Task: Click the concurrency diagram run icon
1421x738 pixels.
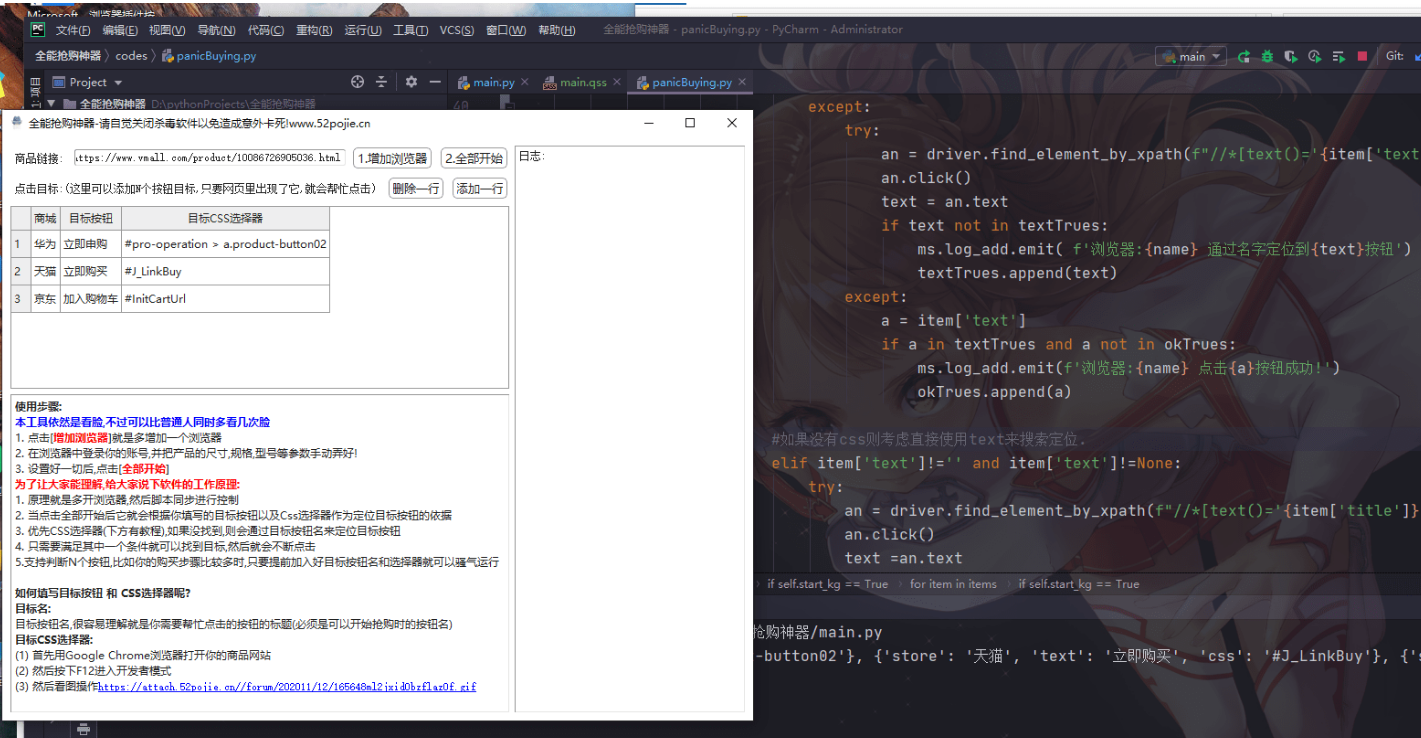Action: click(1339, 57)
